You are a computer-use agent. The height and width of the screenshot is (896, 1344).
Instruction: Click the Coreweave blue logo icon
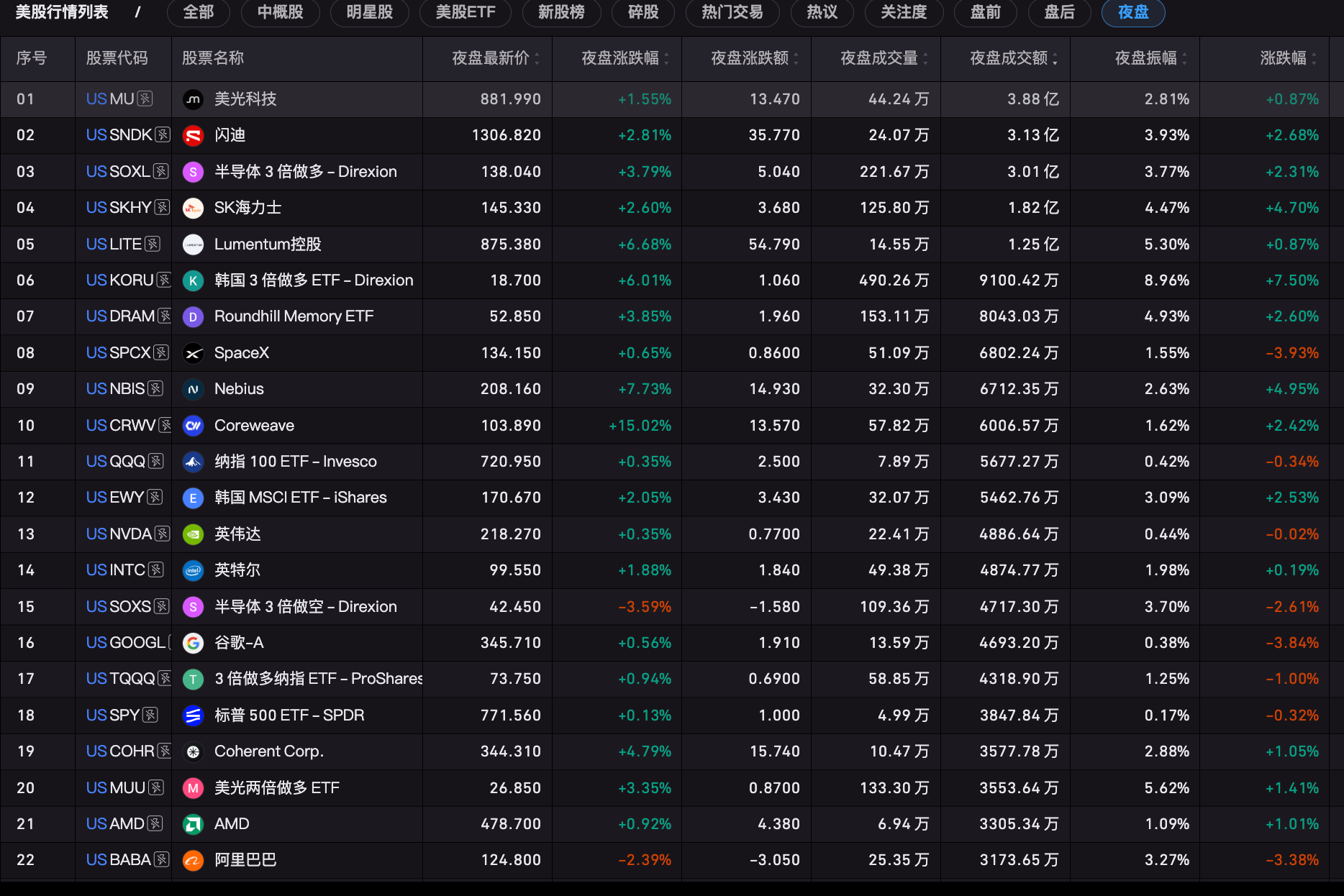tap(193, 426)
